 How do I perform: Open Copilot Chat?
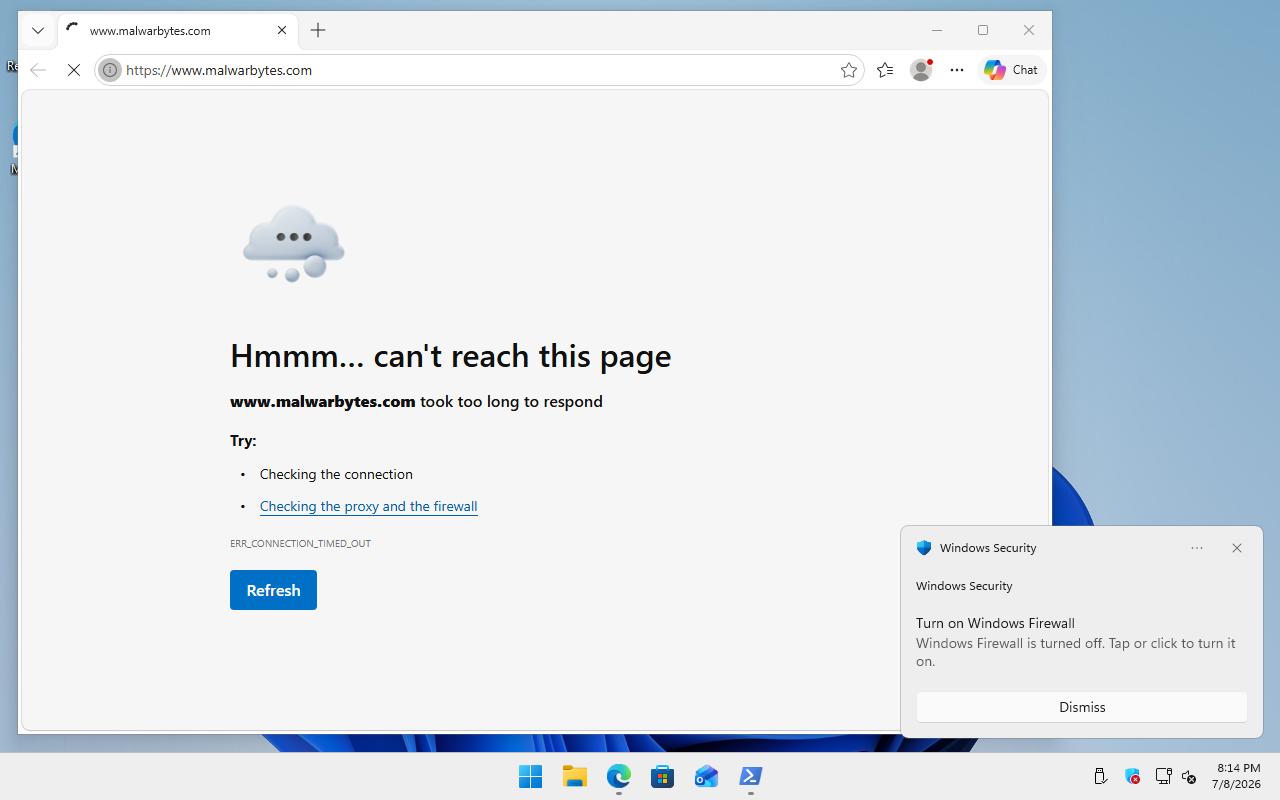coord(1011,70)
